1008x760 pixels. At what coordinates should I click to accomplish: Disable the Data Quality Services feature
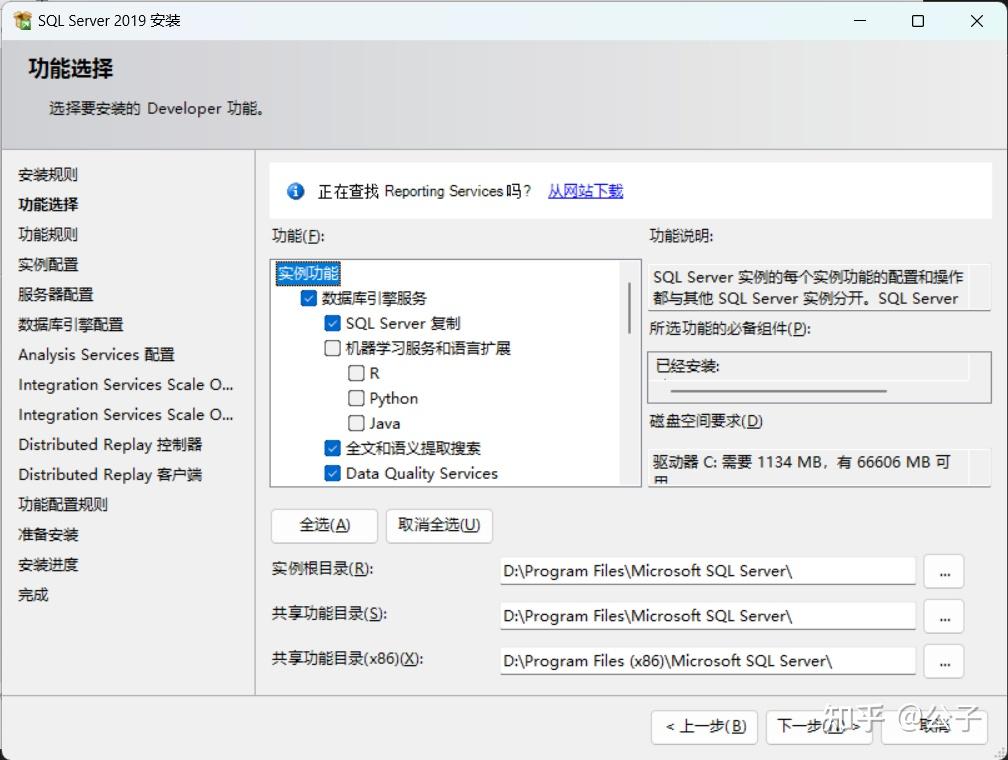(331, 473)
